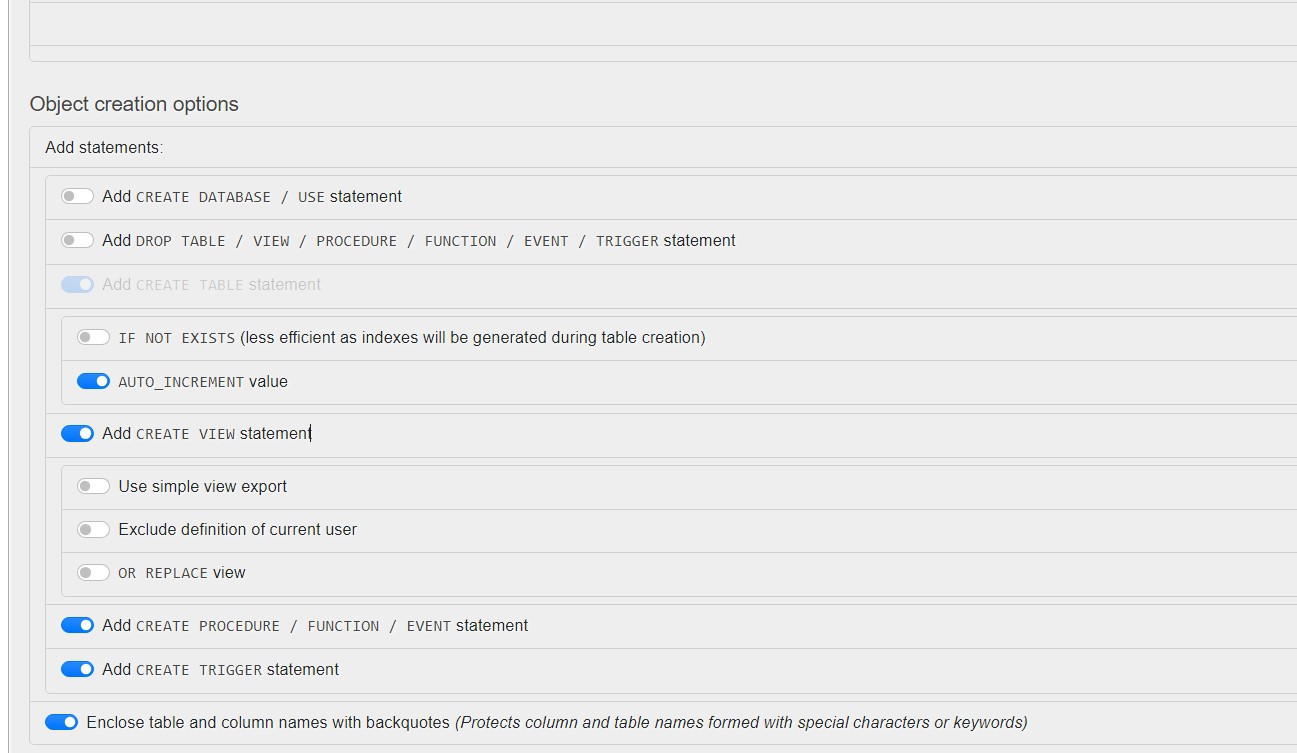Image resolution: width=1297 pixels, height=753 pixels.
Task: Click the Object creation options heading
Action: click(134, 104)
